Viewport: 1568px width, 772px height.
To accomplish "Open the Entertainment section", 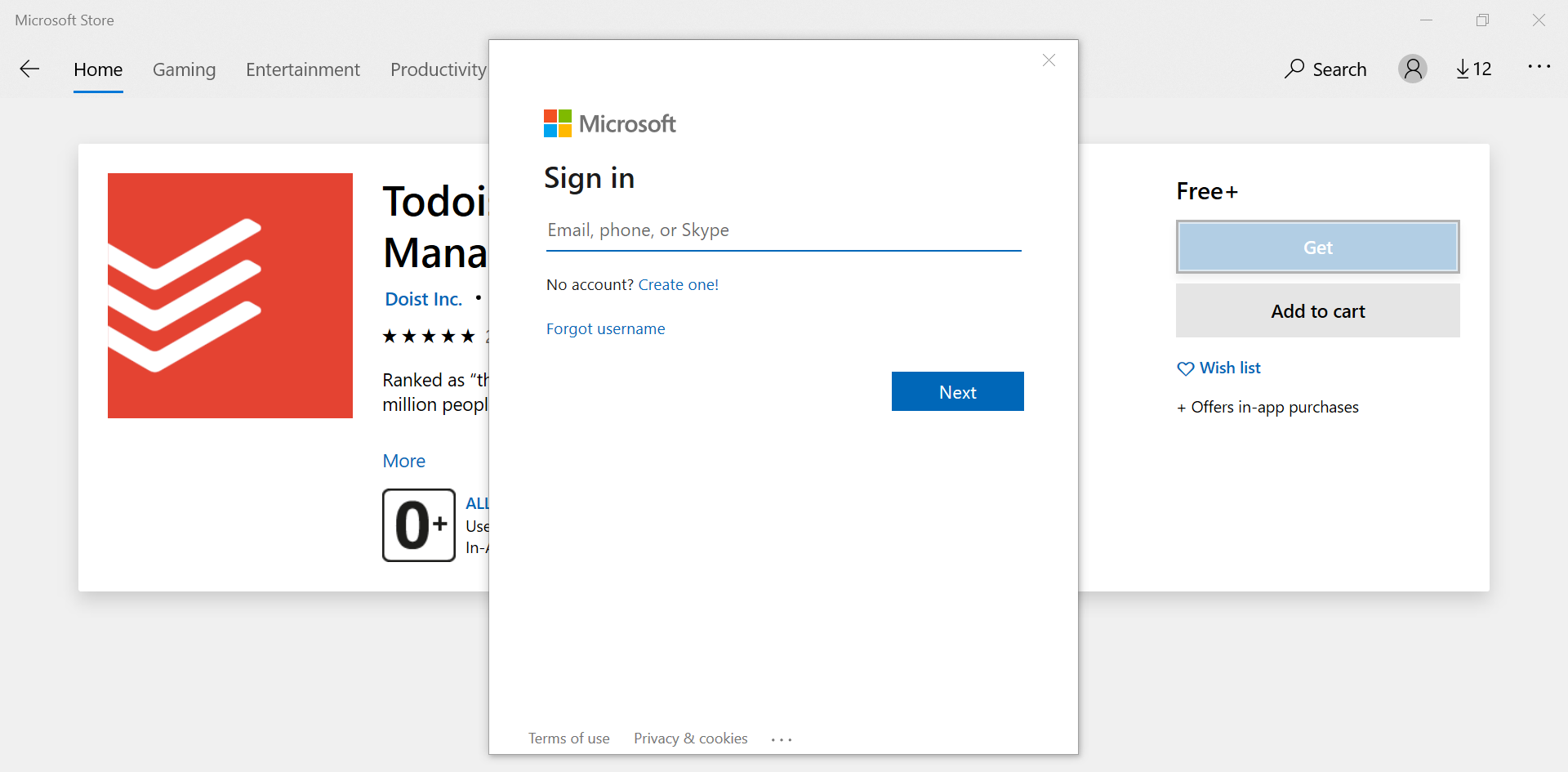I will click(302, 69).
